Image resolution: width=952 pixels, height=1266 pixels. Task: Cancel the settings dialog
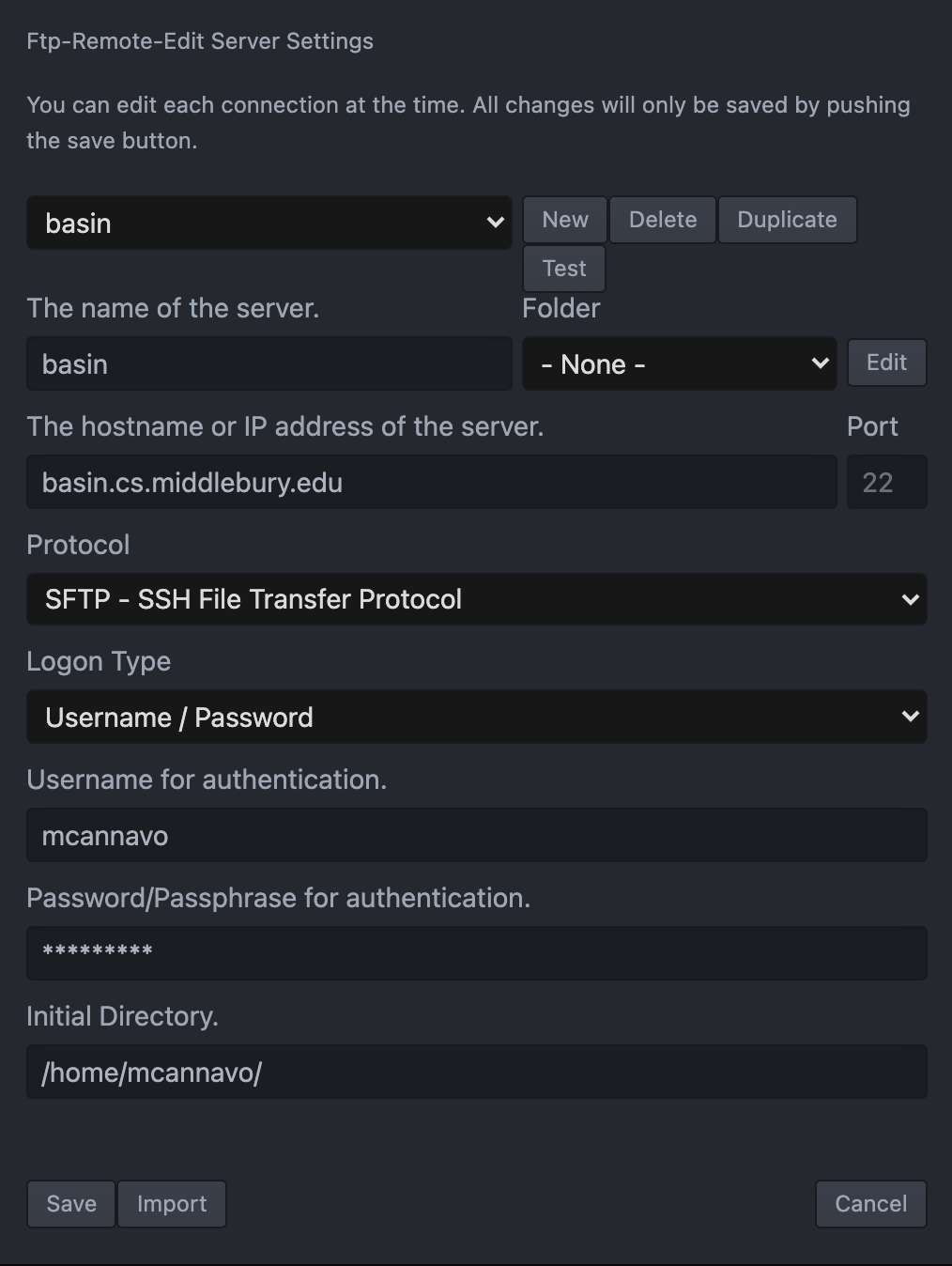click(x=870, y=1203)
